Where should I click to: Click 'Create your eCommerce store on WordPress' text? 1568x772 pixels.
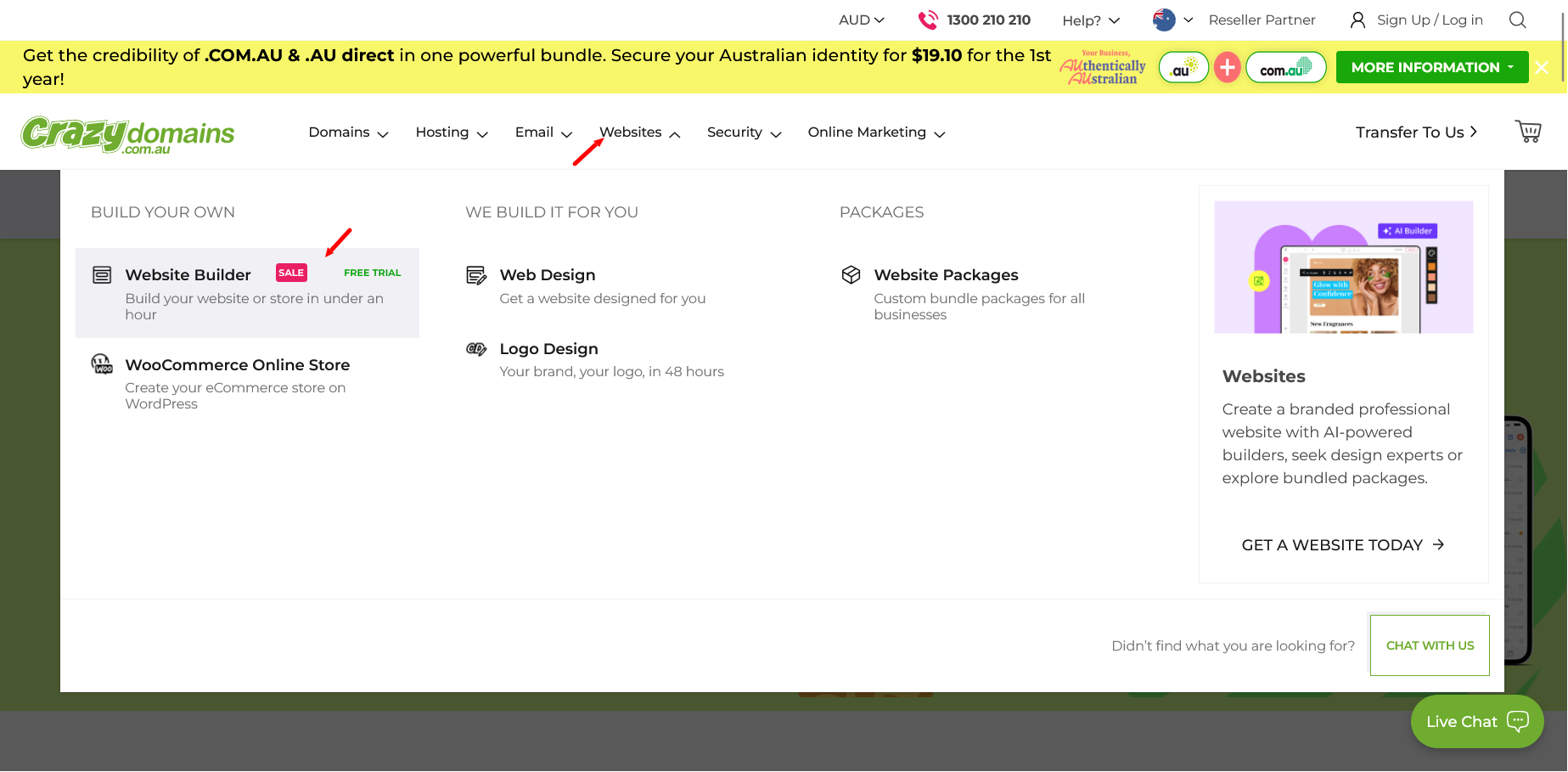pos(235,396)
